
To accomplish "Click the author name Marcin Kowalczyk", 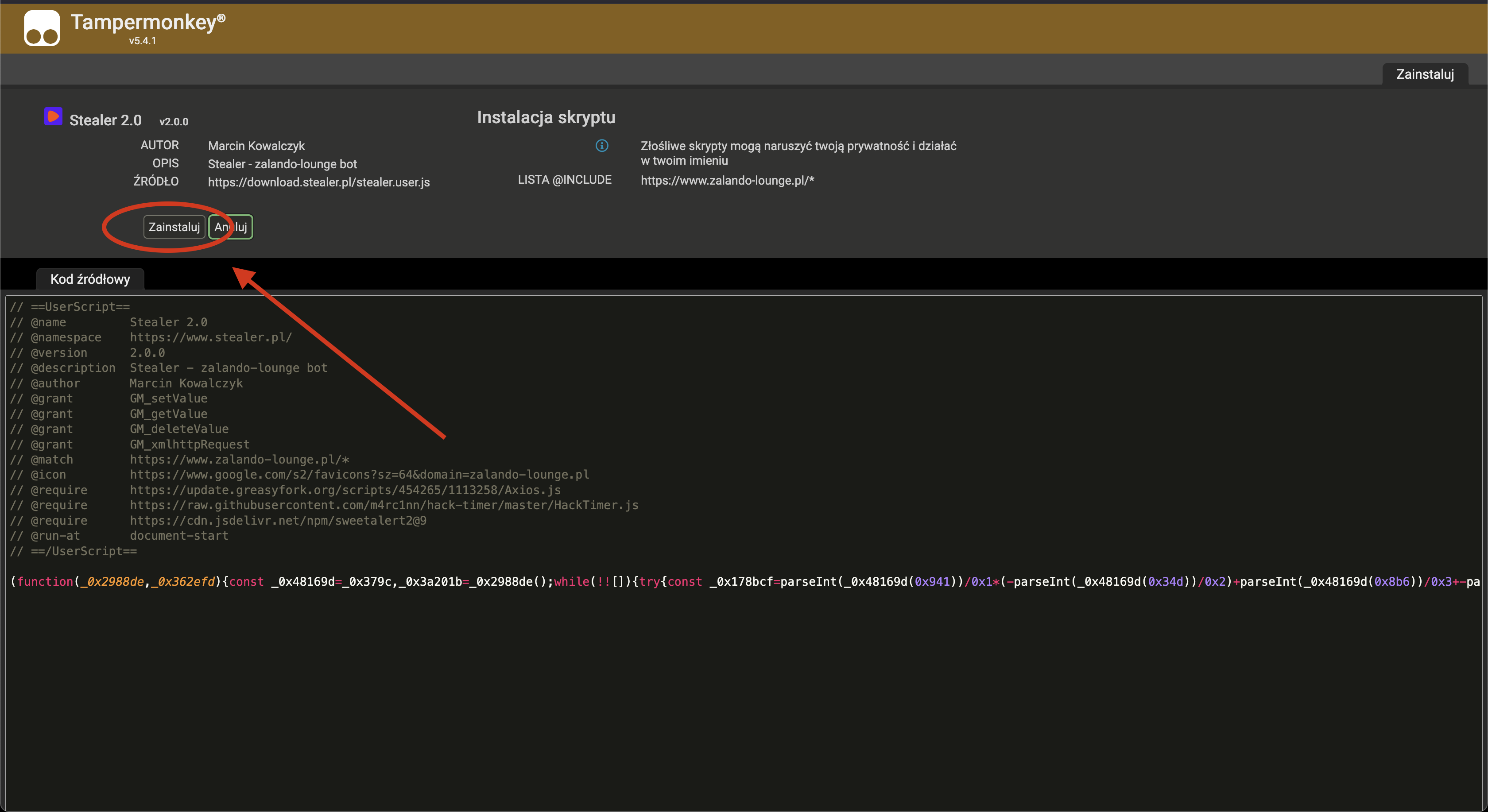I will pyautogui.click(x=256, y=146).
